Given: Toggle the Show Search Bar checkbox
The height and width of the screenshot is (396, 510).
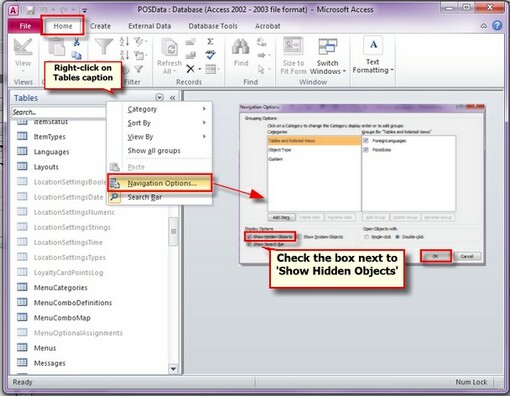Looking at the screenshot, I should [x=249, y=244].
